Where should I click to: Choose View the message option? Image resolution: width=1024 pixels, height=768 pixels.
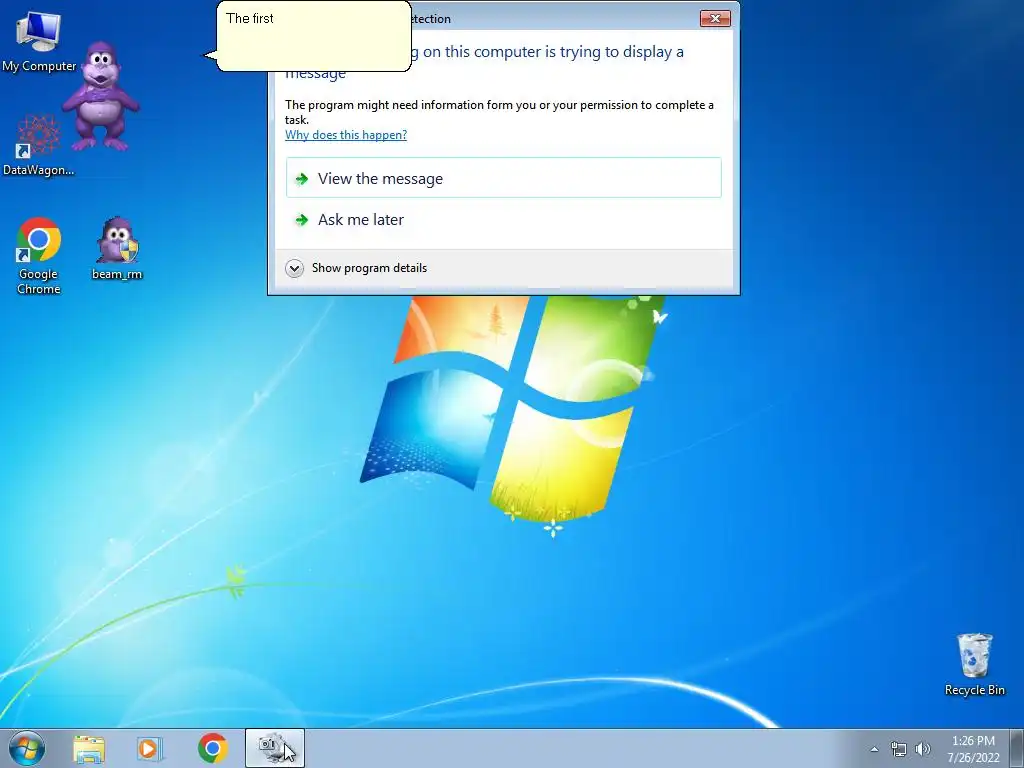504,178
